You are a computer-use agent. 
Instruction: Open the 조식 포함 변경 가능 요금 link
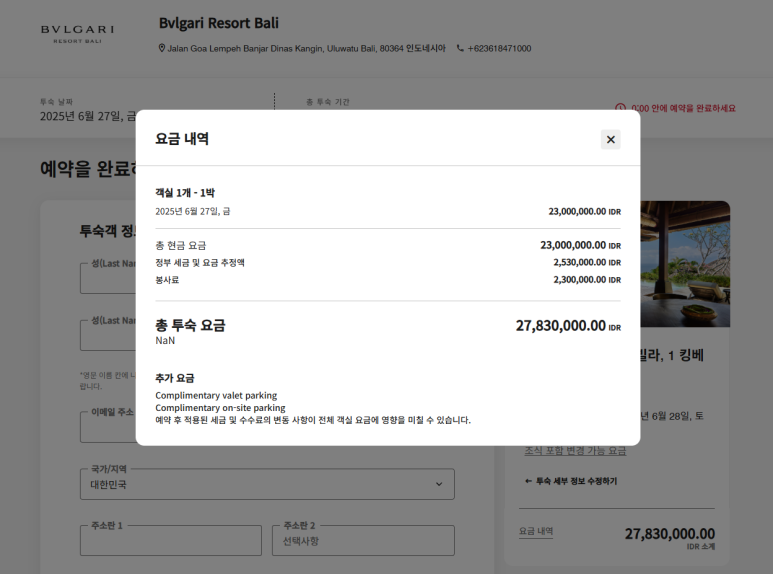pos(575,451)
